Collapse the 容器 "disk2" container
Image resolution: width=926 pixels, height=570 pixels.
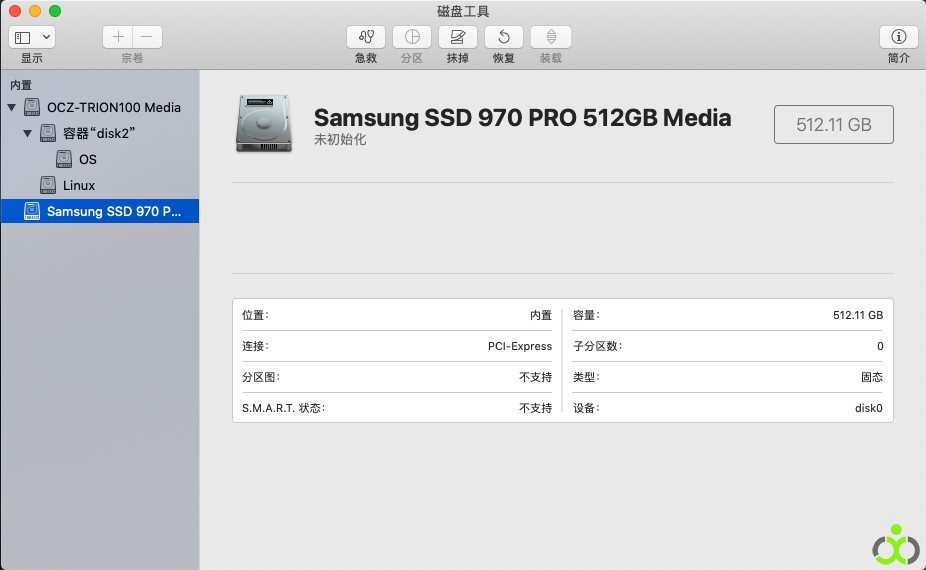pyautogui.click(x=27, y=133)
